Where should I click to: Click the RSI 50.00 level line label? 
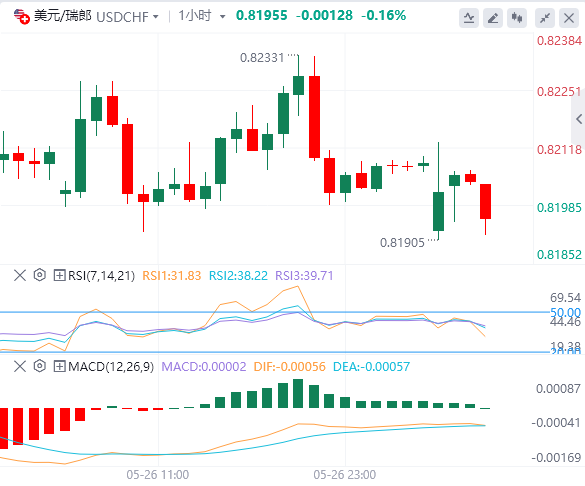[x=565, y=312]
